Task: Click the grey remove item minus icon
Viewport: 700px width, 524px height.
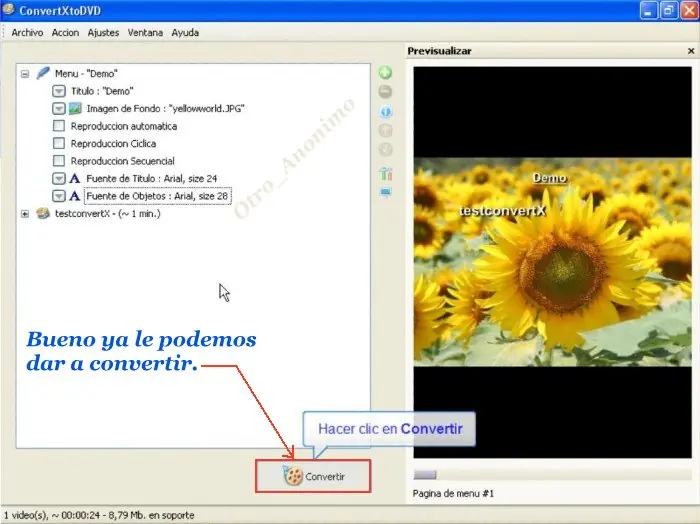Action: click(x=385, y=91)
